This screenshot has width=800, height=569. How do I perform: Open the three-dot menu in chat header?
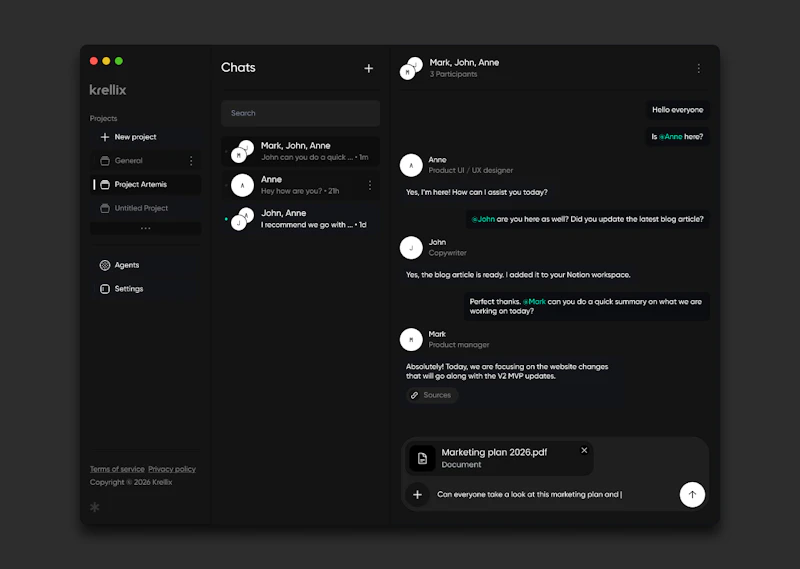698,68
